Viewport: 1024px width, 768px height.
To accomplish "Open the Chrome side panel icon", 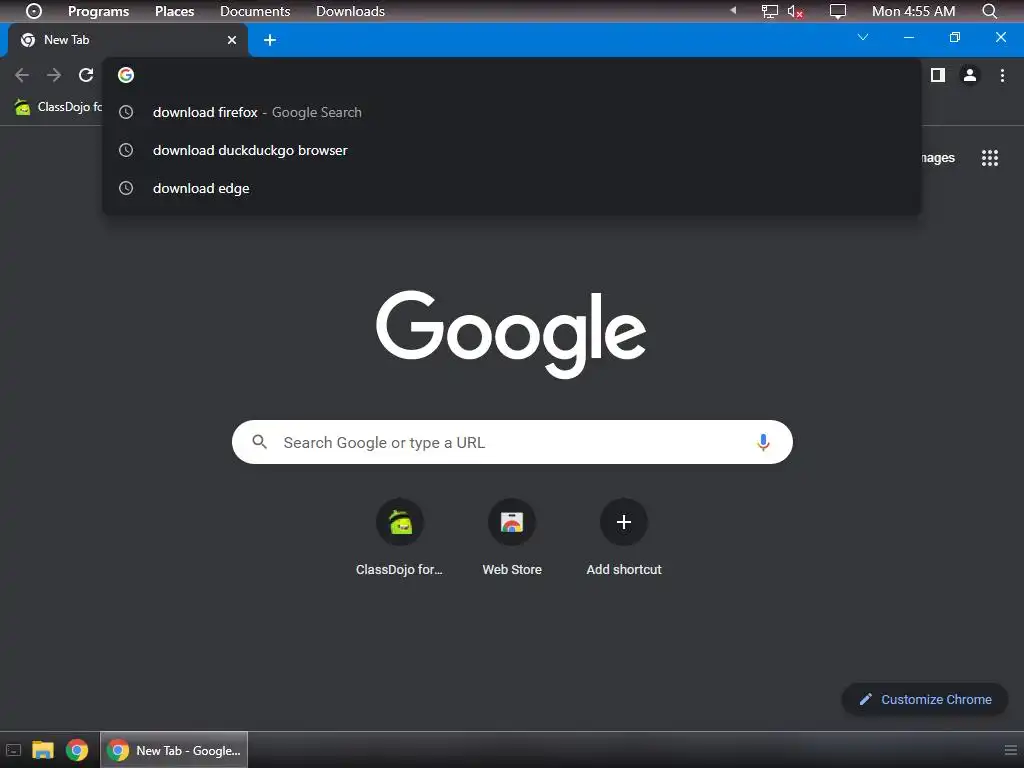I will coord(938,75).
